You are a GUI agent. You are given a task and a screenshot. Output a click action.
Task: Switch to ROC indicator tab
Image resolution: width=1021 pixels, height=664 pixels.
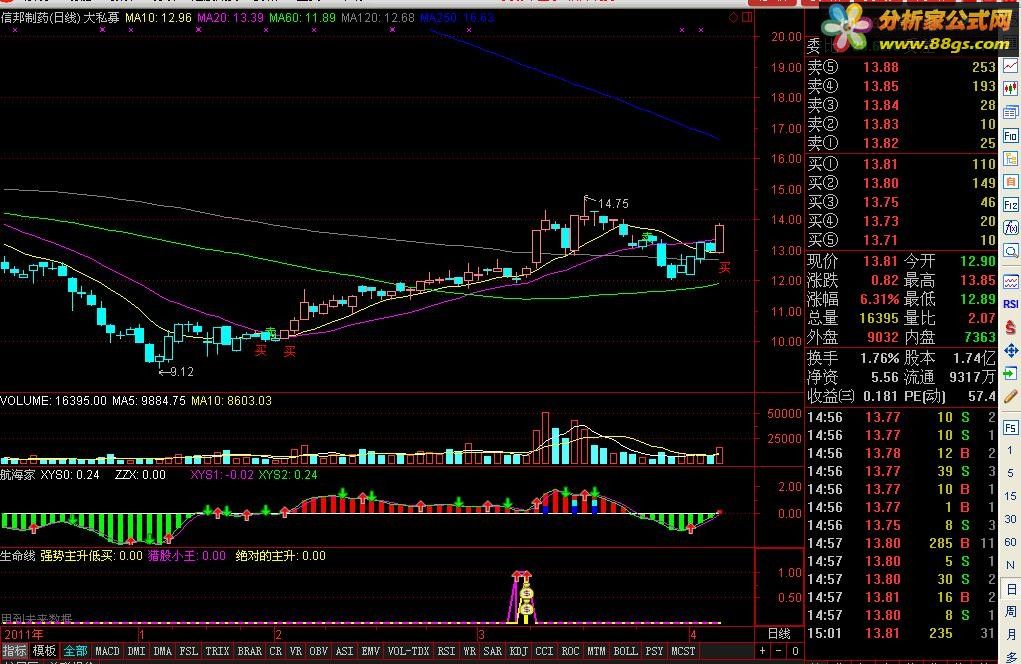[570, 651]
